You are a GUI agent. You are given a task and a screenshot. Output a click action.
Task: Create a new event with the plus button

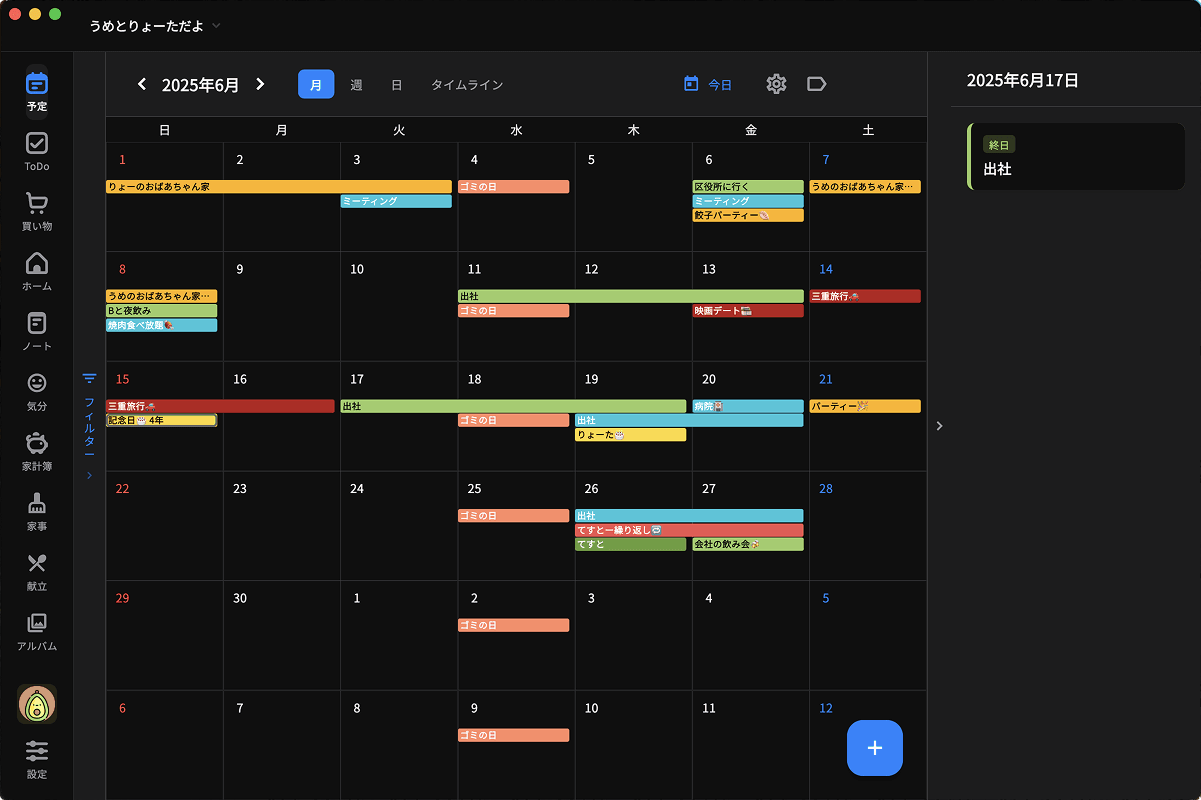pyautogui.click(x=874, y=748)
